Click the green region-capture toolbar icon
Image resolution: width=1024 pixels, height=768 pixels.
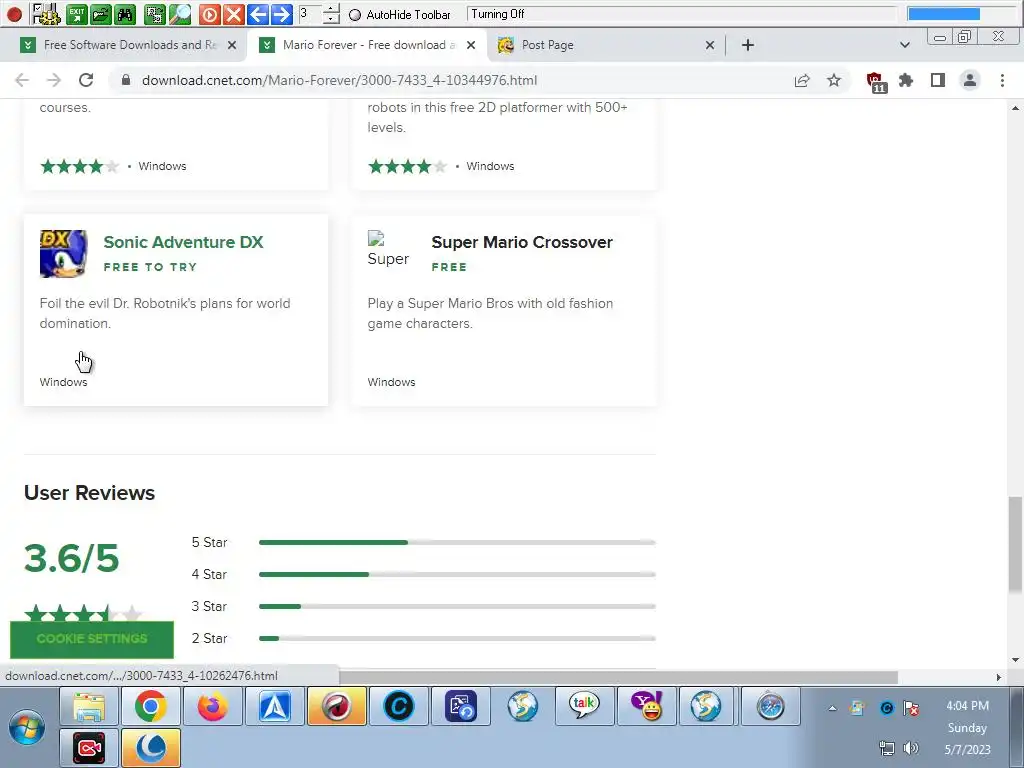pos(155,14)
